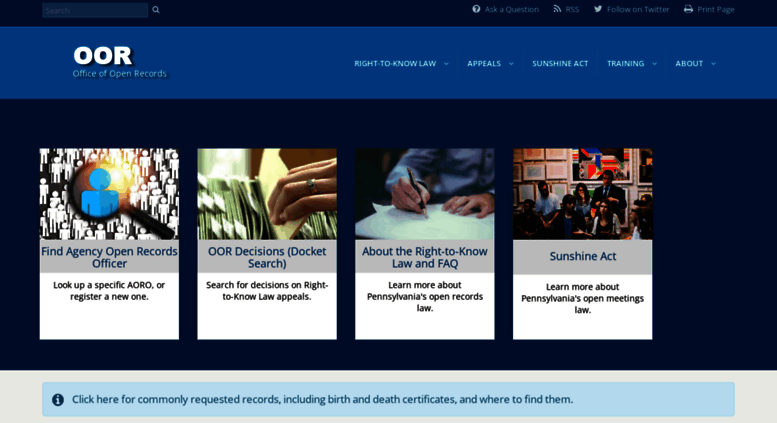
Task: Open Follow on Twitter link
Action: point(638,9)
